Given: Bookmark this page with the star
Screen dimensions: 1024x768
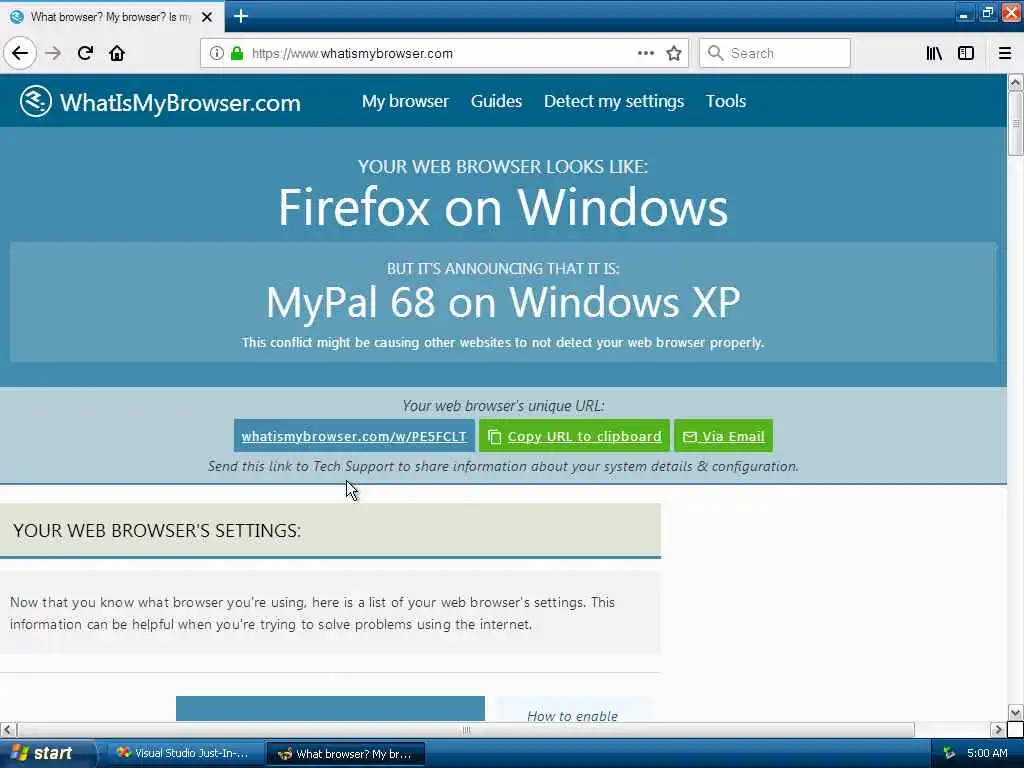Looking at the screenshot, I should (x=674, y=53).
